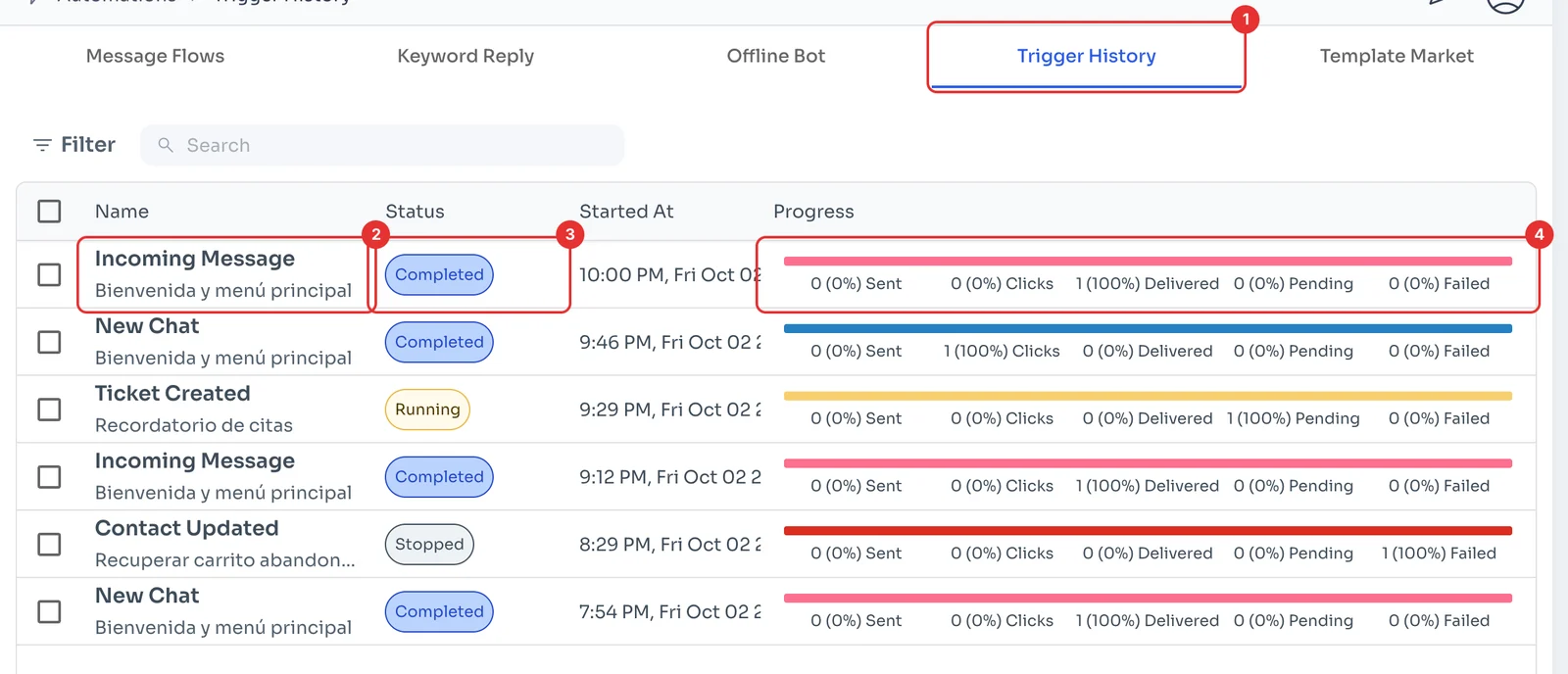
Task: Click the yellow progress bar for Ticket Created
Action: 1148,396
